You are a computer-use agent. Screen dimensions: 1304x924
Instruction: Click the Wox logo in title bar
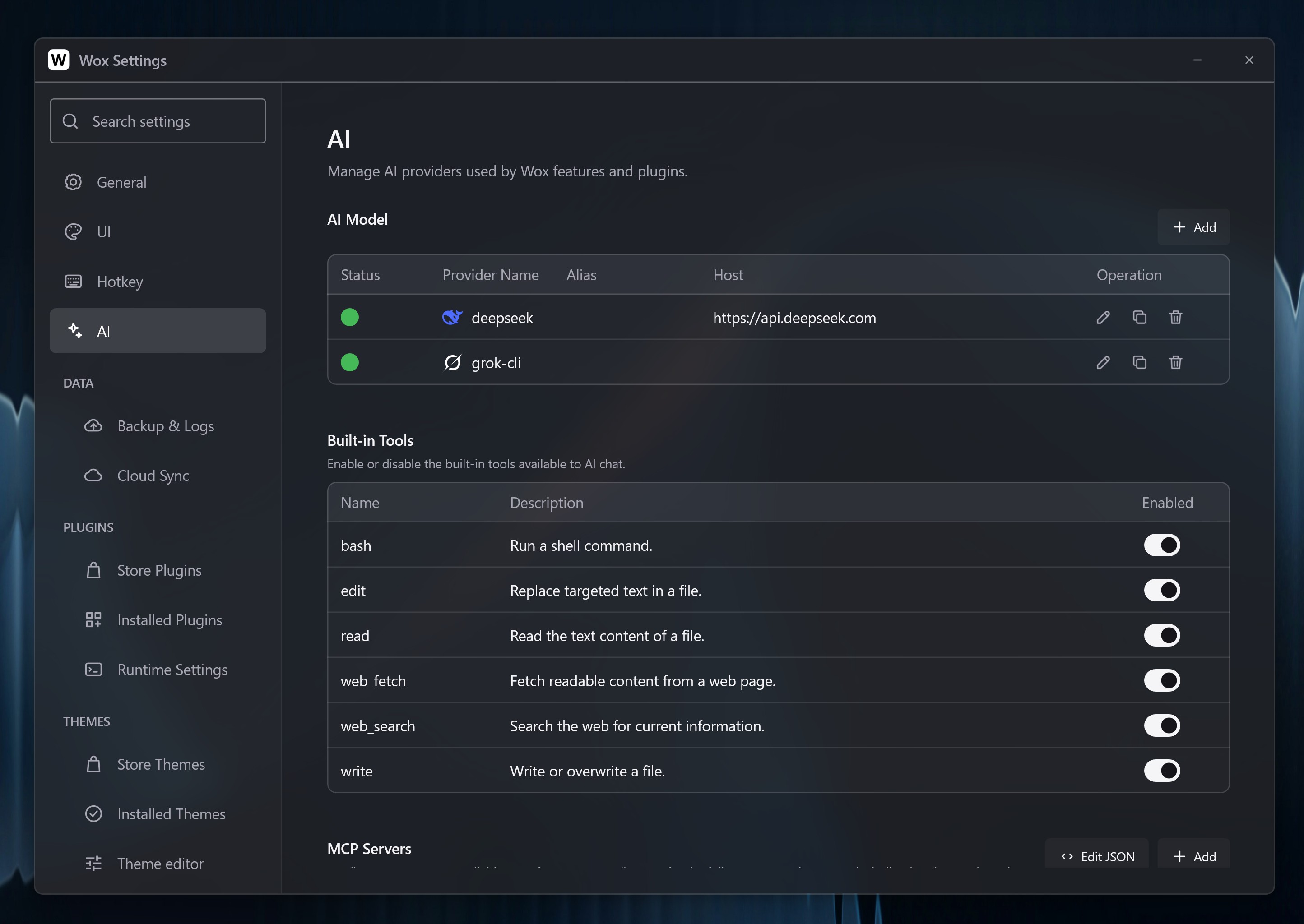click(59, 60)
